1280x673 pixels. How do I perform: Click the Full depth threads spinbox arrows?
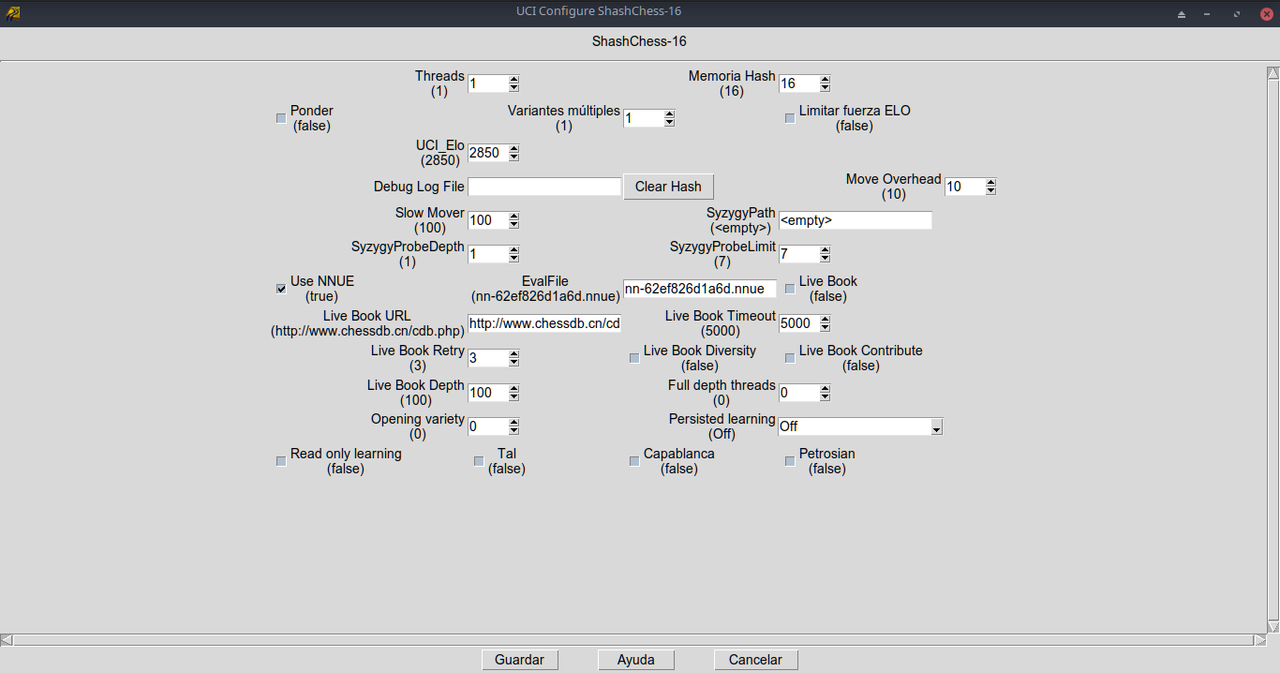tap(825, 393)
